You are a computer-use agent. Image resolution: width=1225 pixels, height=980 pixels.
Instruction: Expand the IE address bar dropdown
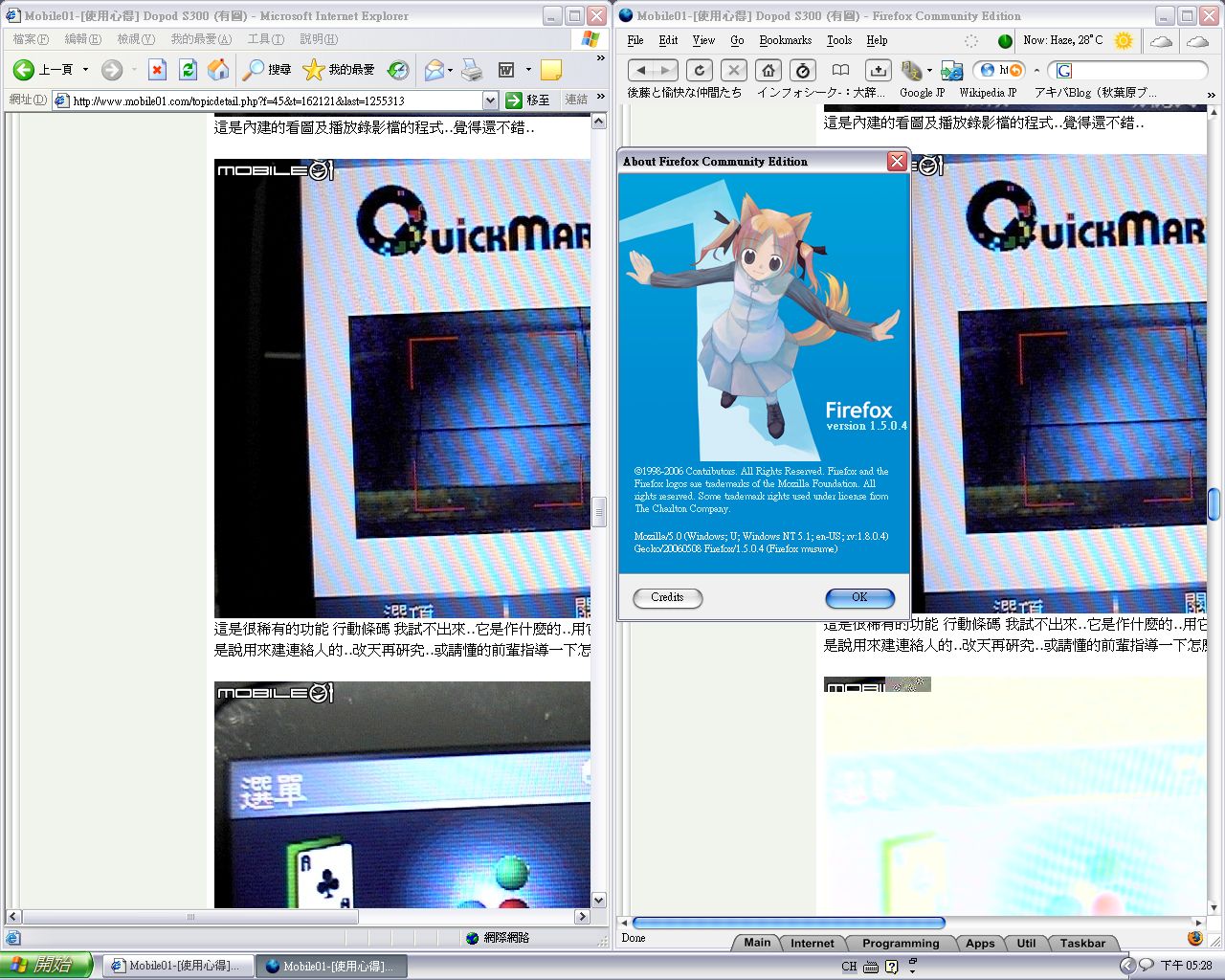pyautogui.click(x=490, y=100)
